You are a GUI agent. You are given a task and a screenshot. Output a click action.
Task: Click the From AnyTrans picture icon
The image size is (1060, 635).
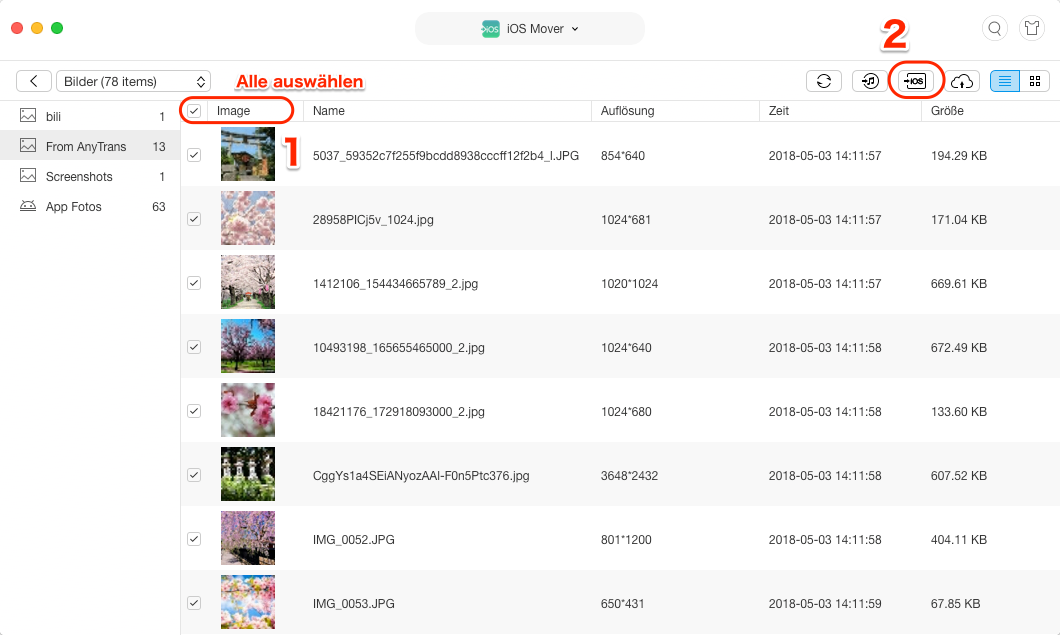coord(28,145)
